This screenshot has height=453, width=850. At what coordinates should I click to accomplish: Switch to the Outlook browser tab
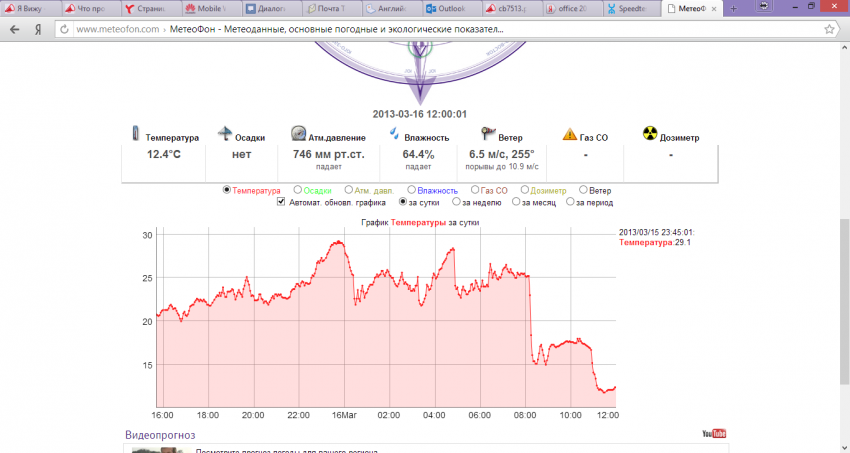[x=449, y=8]
